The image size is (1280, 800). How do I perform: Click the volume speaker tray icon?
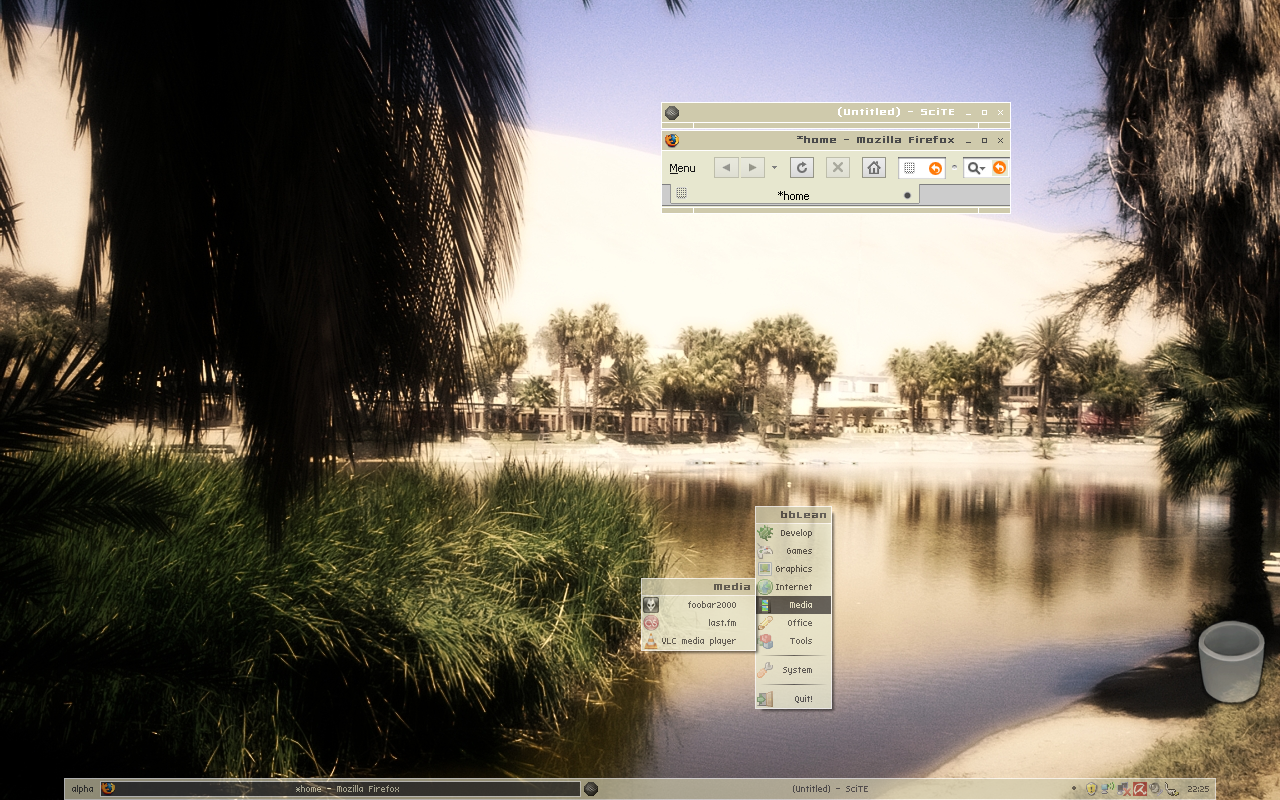(x=1155, y=789)
